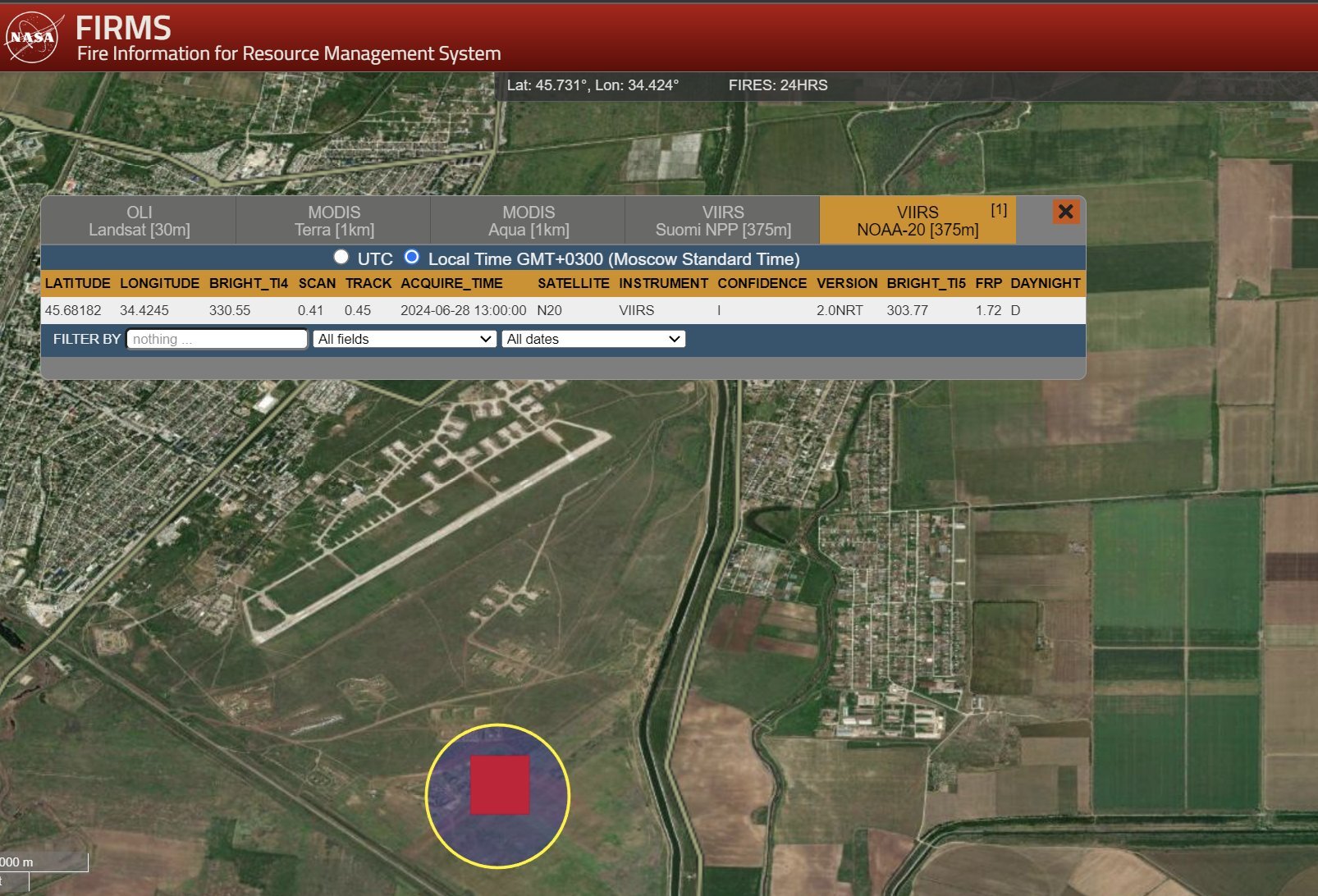Open the All fields dropdown
1318x896 pixels.
tap(405, 339)
